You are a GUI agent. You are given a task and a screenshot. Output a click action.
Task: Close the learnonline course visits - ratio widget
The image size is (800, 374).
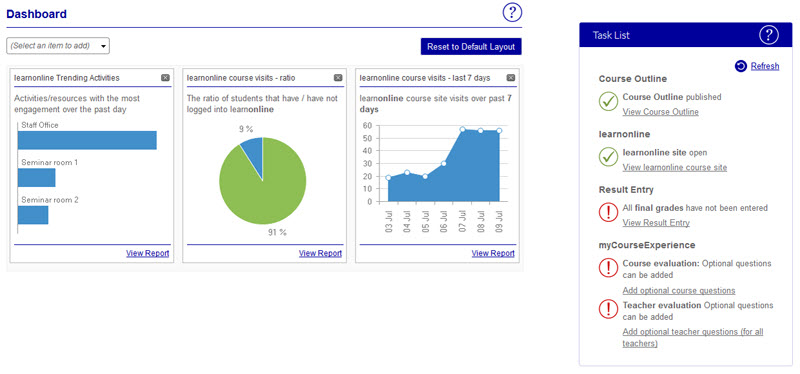[338, 78]
